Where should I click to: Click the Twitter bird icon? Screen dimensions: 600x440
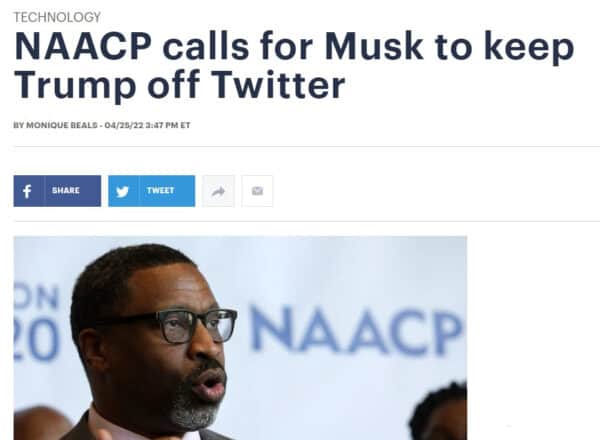tap(122, 191)
